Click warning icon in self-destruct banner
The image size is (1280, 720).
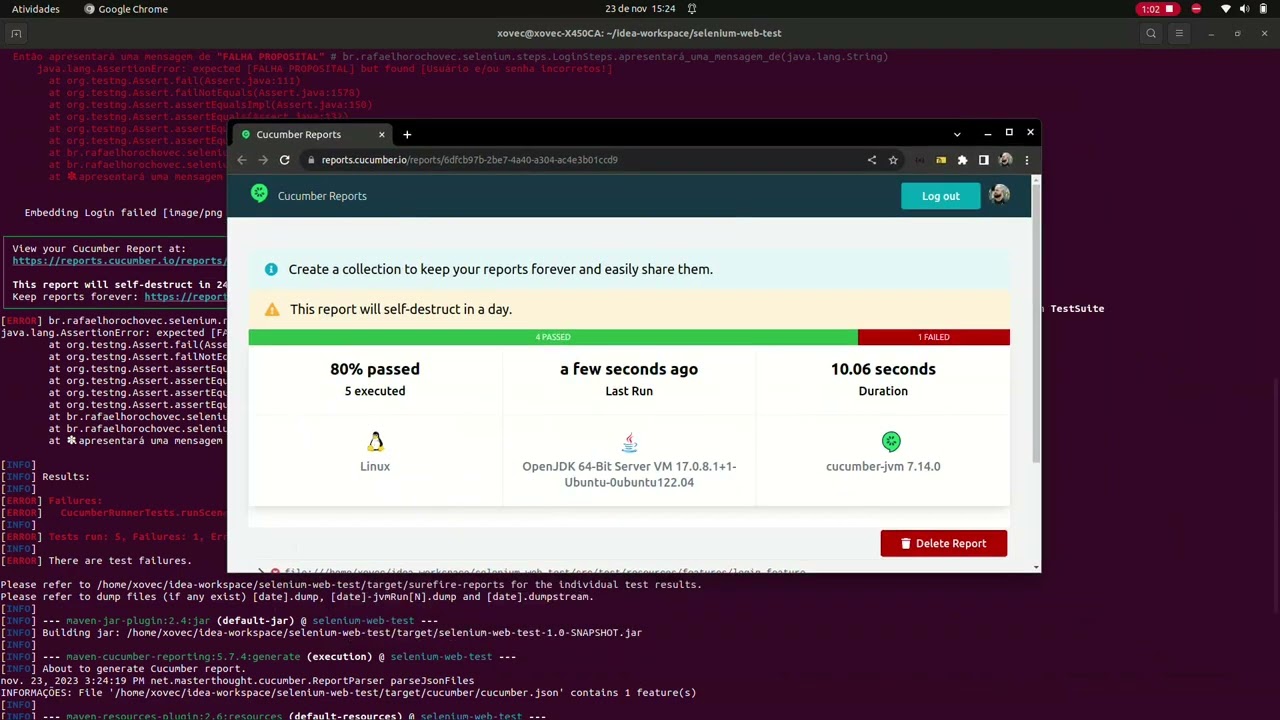click(272, 309)
